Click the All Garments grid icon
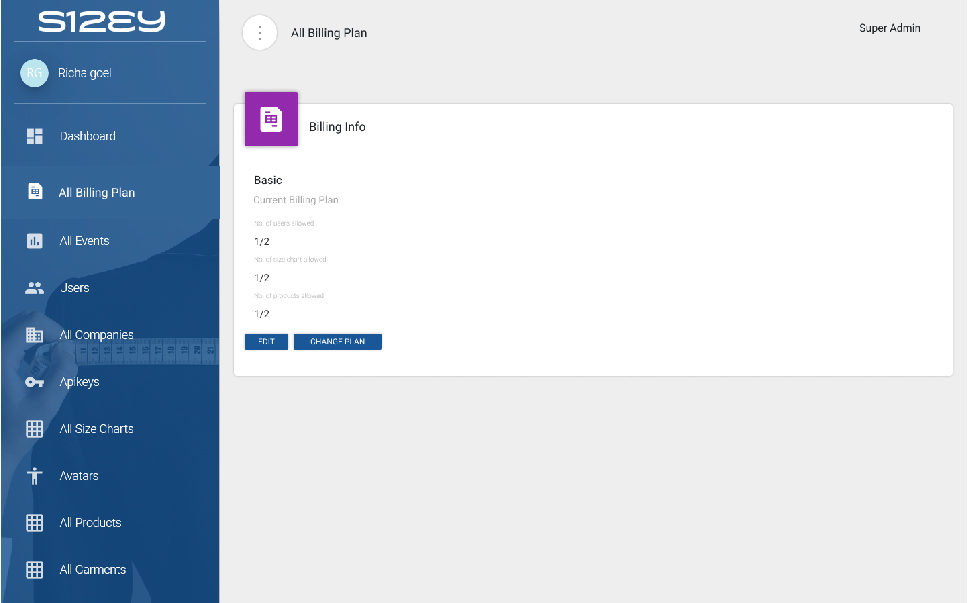 point(35,570)
